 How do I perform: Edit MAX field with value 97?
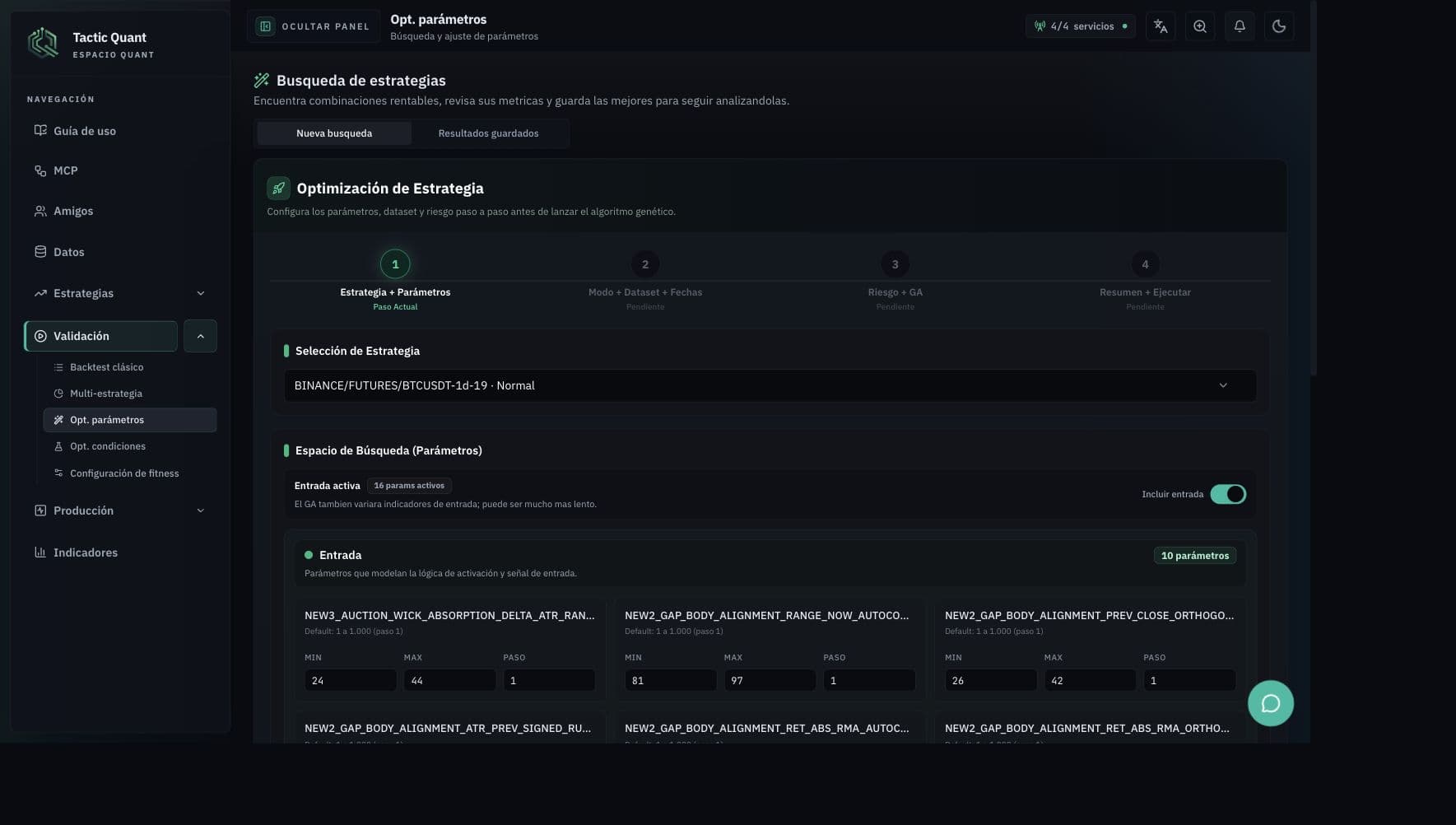pyautogui.click(x=770, y=681)
